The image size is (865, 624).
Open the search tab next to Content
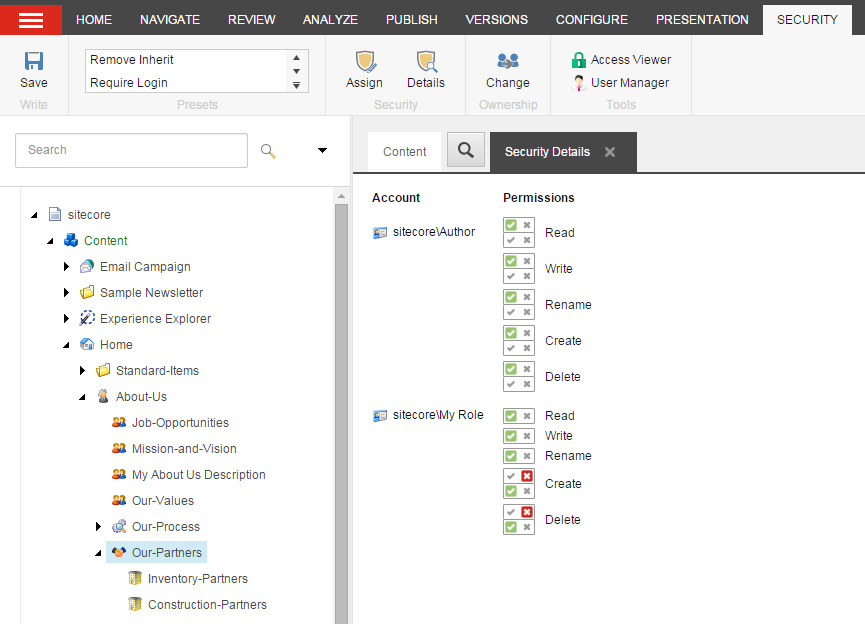[x=465, y=151]
